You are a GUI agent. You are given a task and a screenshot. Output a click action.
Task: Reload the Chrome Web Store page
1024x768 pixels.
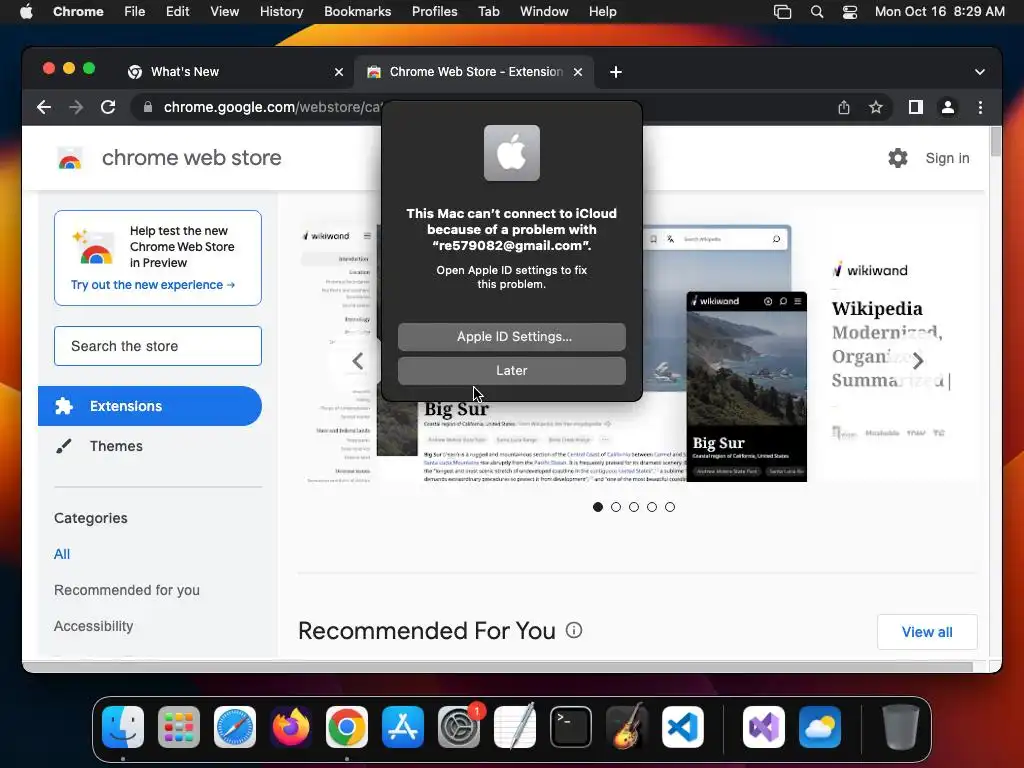[108, 107]
